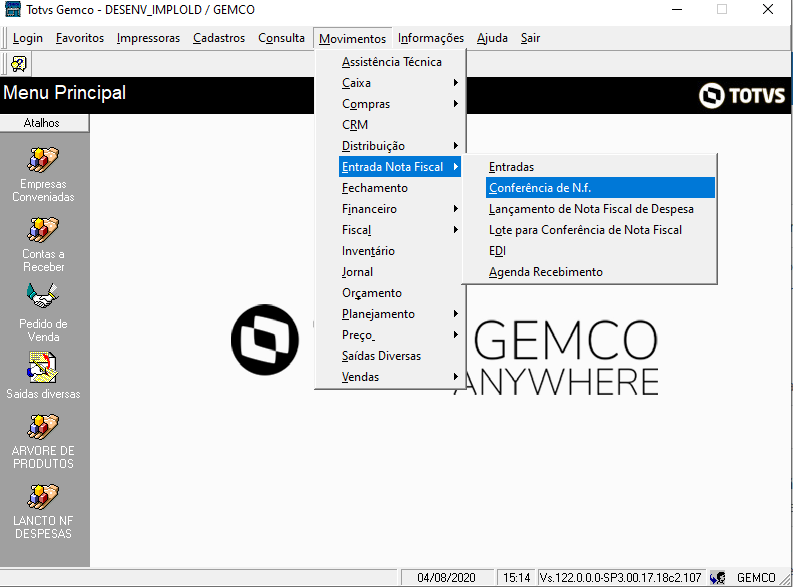Open the Favoritos menu
This screenshot has width=793, height=587.
[x=80, y=38]
